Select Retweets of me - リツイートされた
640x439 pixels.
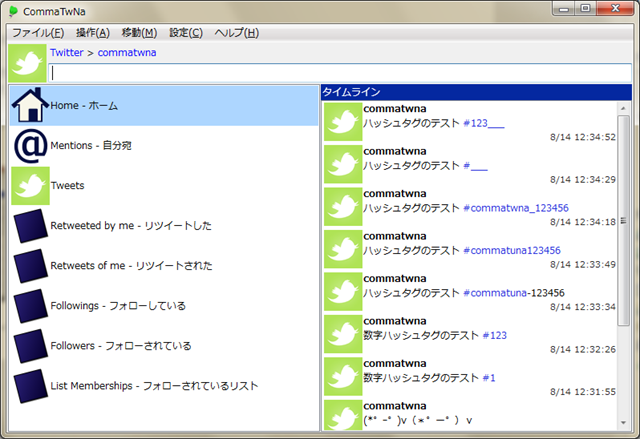click(x=164, y=266)
